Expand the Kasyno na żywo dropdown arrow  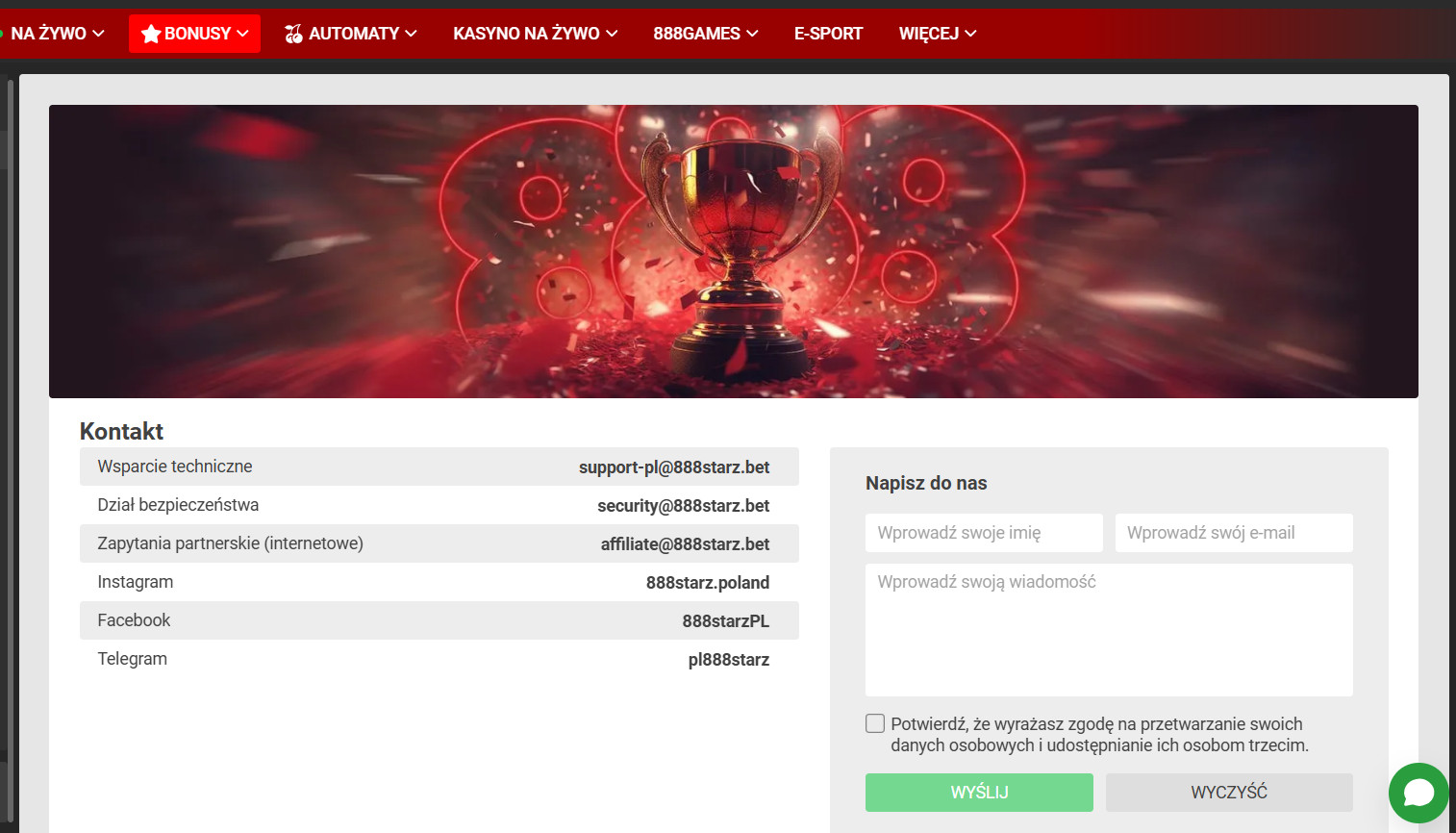click(x=612, y=34)
